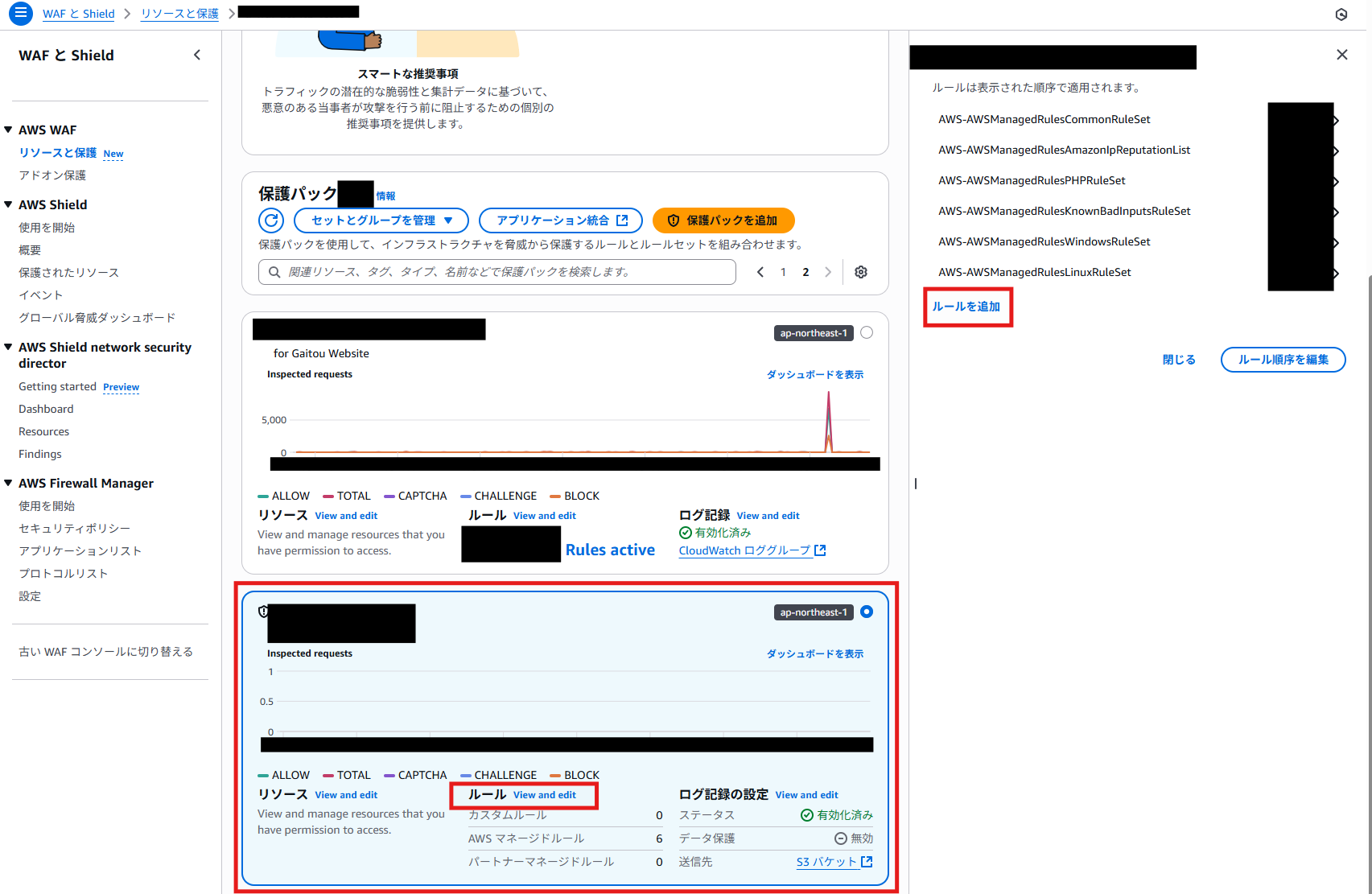Click ルールを追加 in the side panel
1372x894 pixels.
coord(966,307)
